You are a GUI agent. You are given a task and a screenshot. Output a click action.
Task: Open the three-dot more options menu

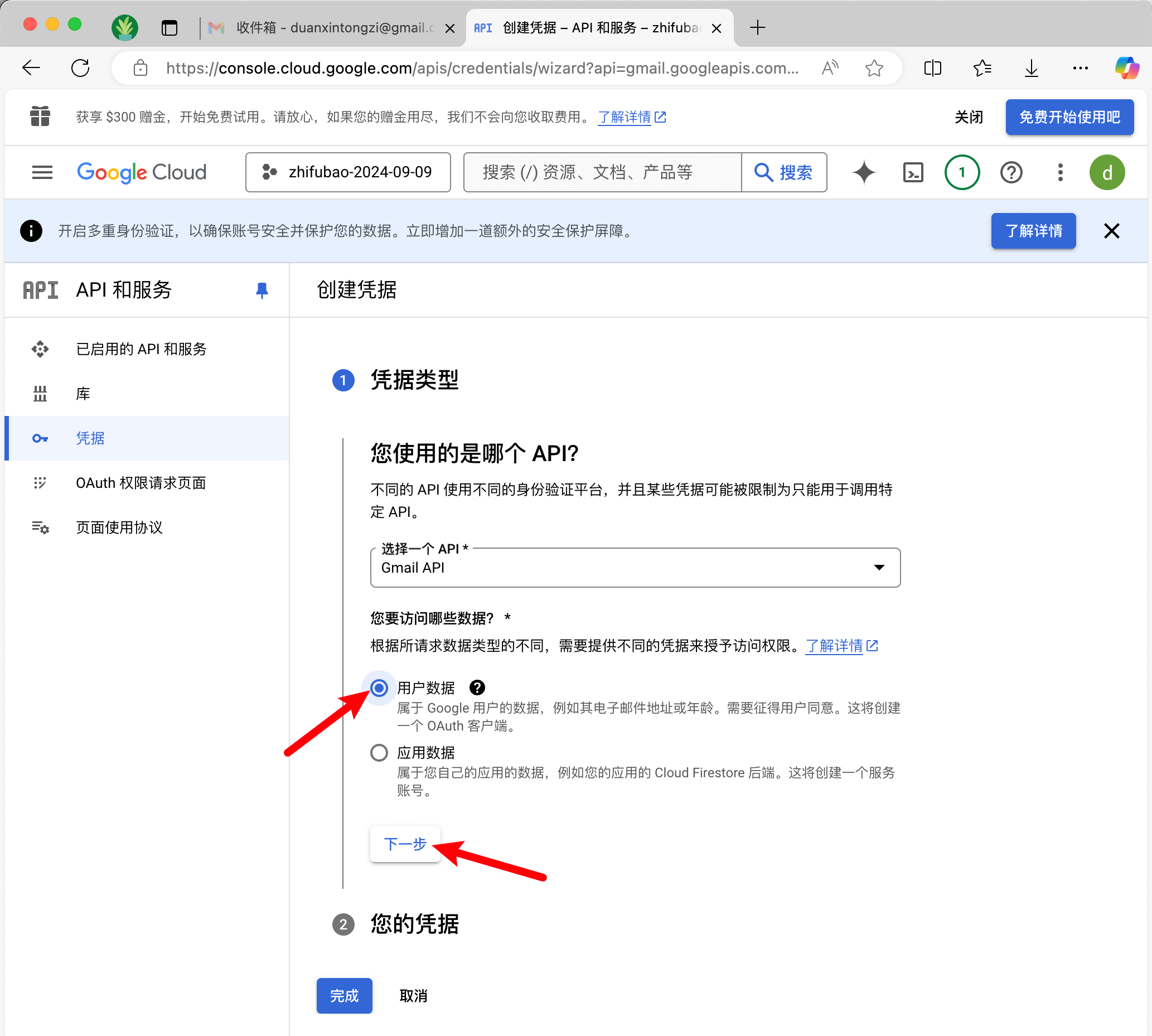(x=1059, y=172)
